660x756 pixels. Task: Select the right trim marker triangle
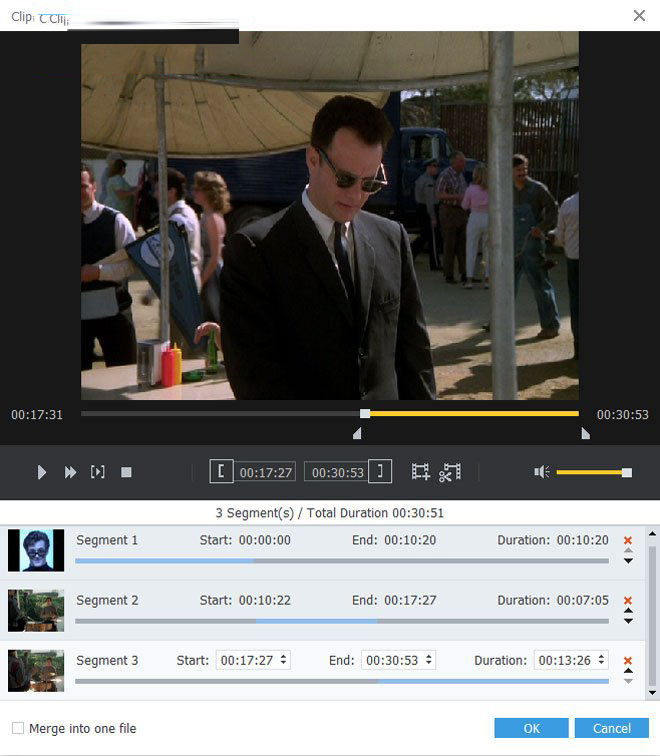[585, 434]
